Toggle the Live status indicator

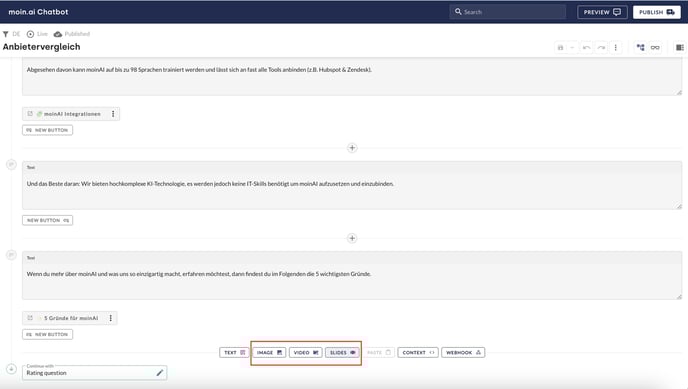[x=30, y=34]
